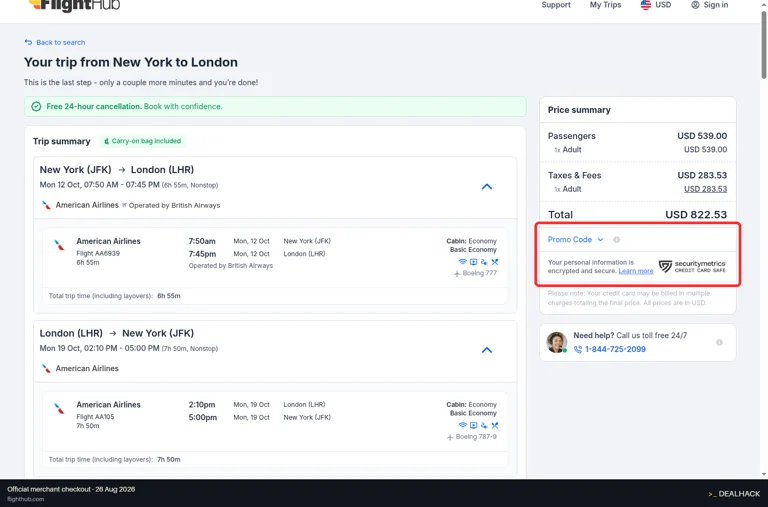Click the US flag currency icon
This screenshot has height=507, width=768.
[x=646, y=5]
